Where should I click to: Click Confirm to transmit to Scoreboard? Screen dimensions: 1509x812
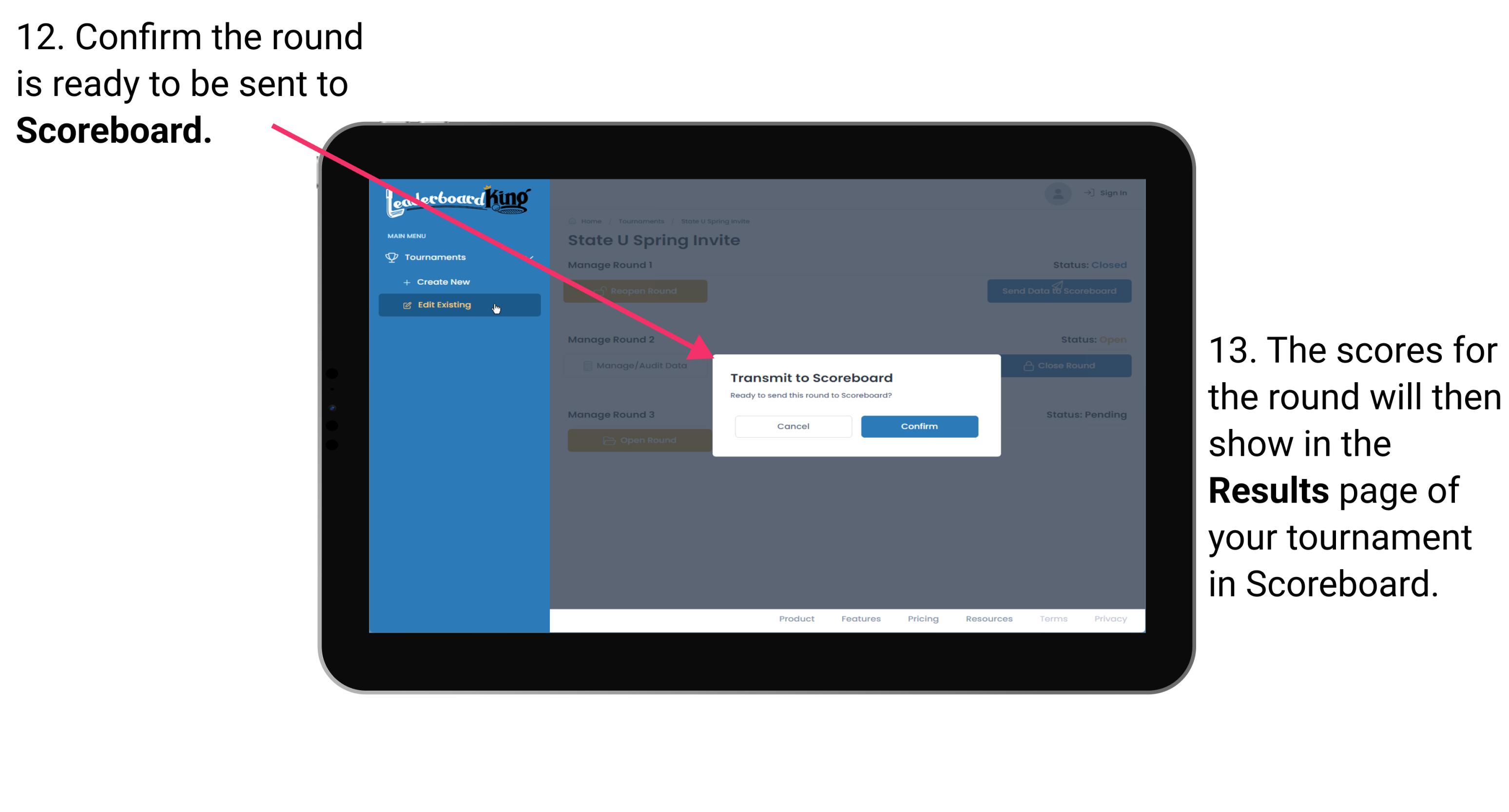tap(917, 425)
